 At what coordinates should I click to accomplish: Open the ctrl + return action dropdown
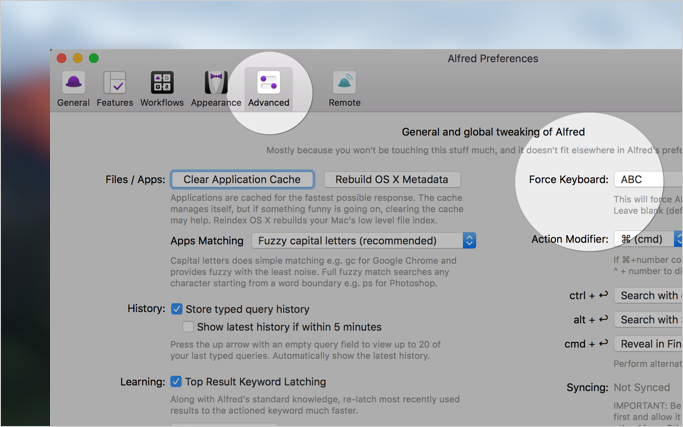pyautogui.click(x=648, y=295)
